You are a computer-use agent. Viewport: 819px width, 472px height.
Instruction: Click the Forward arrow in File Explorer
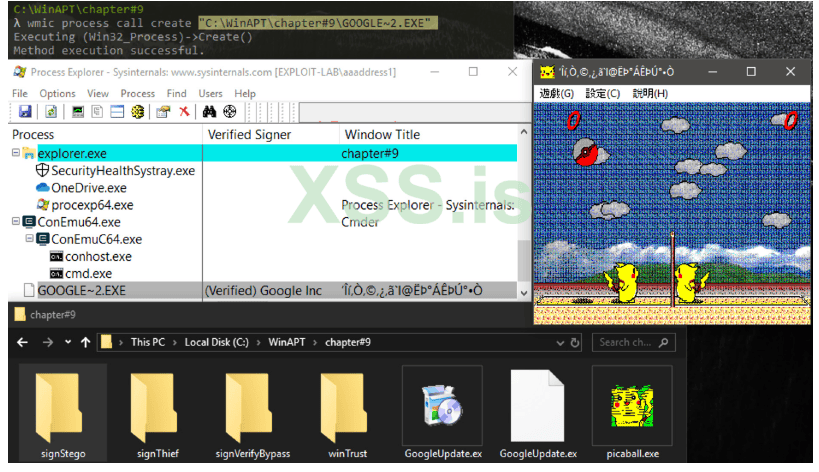(x=48, y=343)
